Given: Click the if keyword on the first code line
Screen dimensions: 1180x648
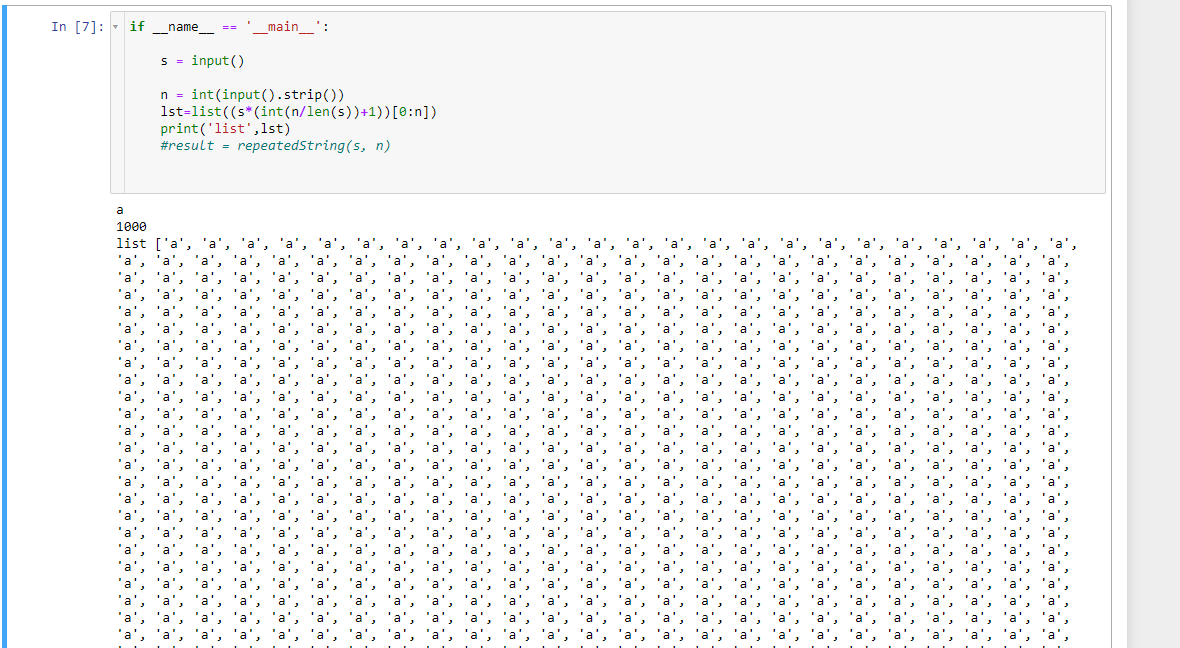Looking at the screenshot, I should tap(137, 27).
